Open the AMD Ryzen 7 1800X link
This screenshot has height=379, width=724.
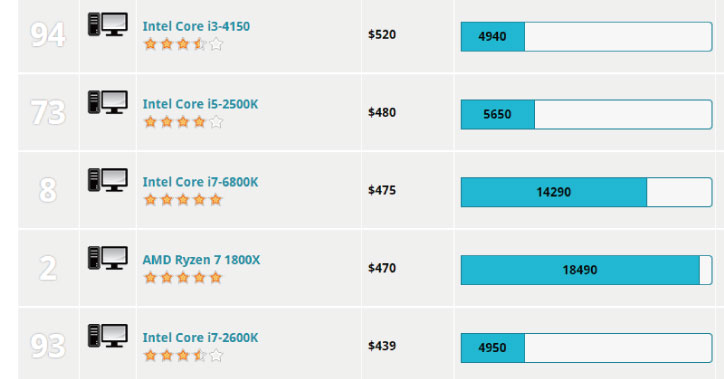click(201, 260)
